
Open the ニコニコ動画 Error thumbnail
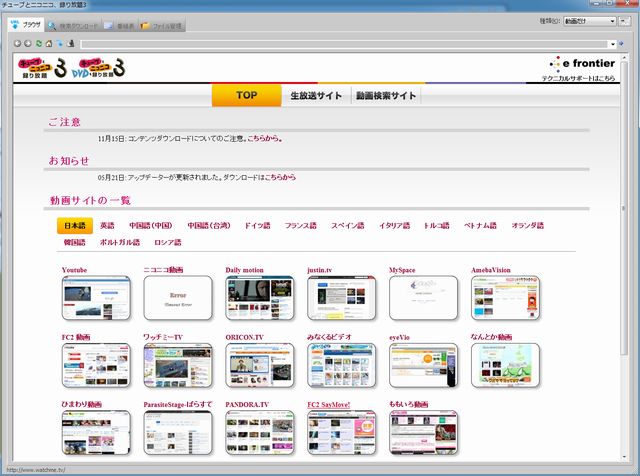pyautogui.click(x=178, y=298)
